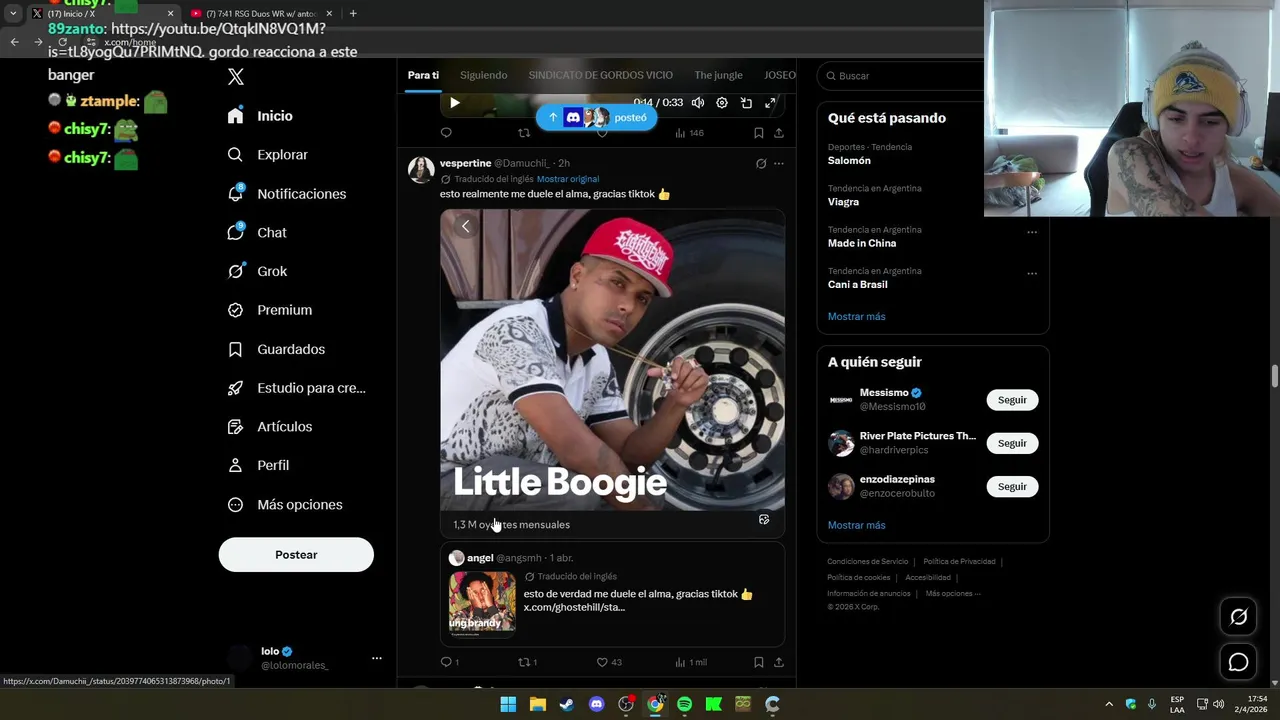Open Guardados bookmarks
1280x720 pixels.
276,349
